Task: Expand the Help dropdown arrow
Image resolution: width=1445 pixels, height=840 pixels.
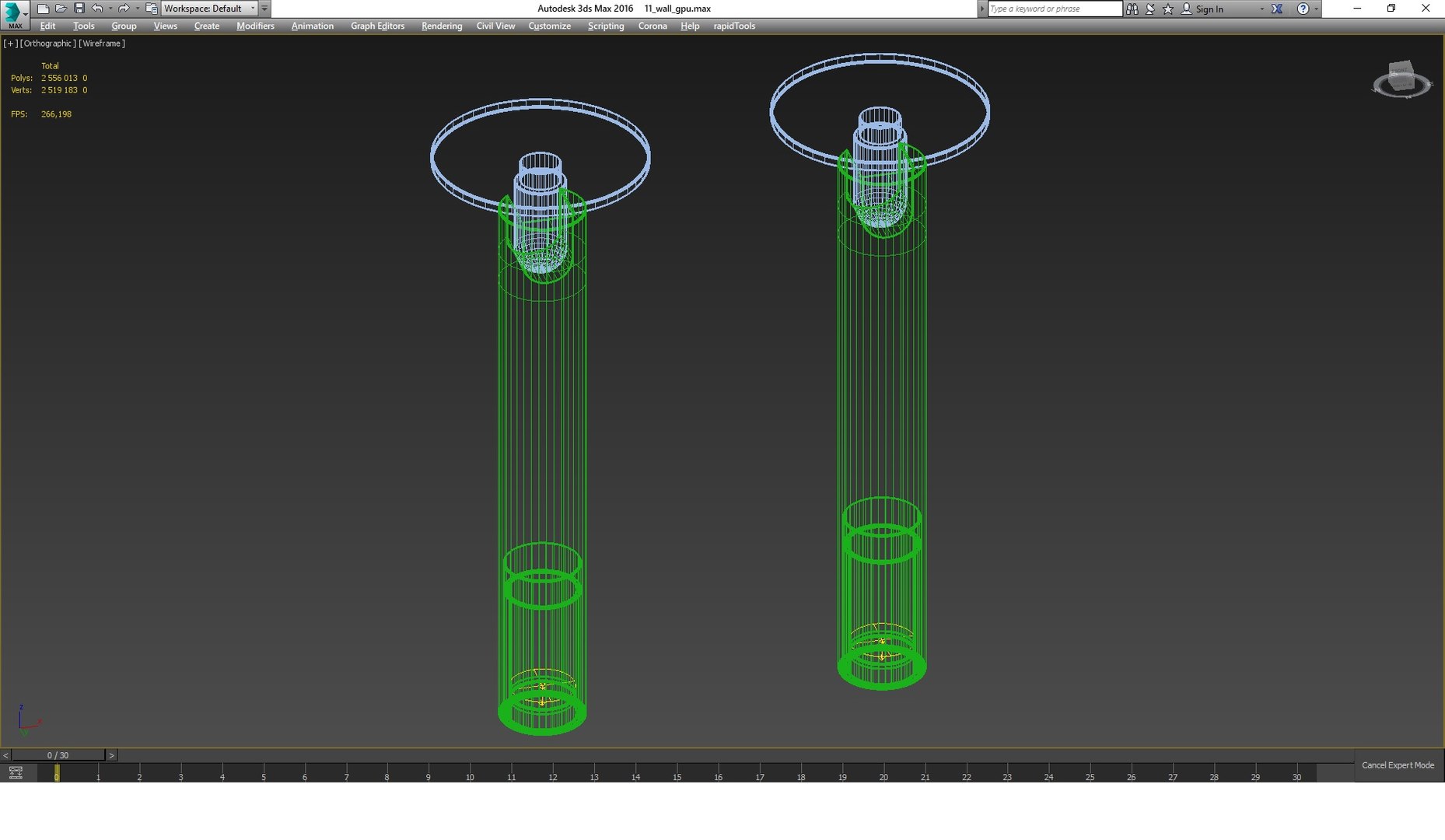Action: (x=1316, y=9)
